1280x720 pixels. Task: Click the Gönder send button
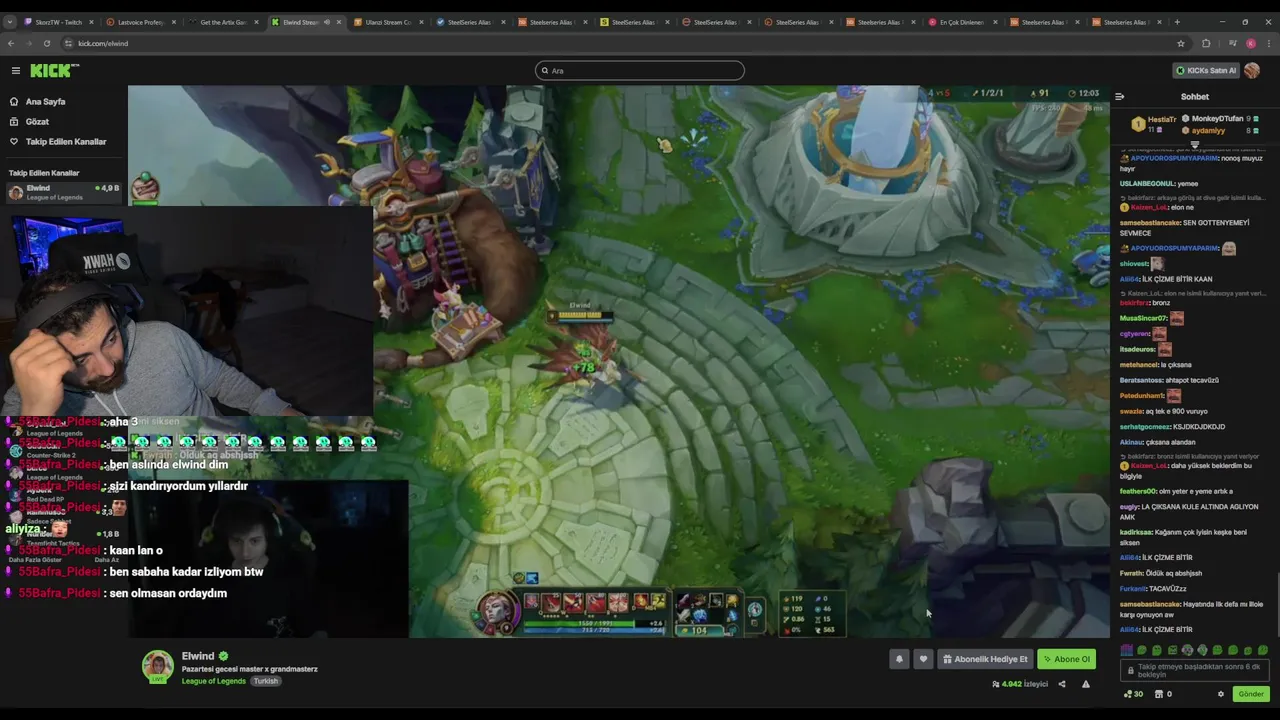pyautogui.click(x=1251, y=694)
